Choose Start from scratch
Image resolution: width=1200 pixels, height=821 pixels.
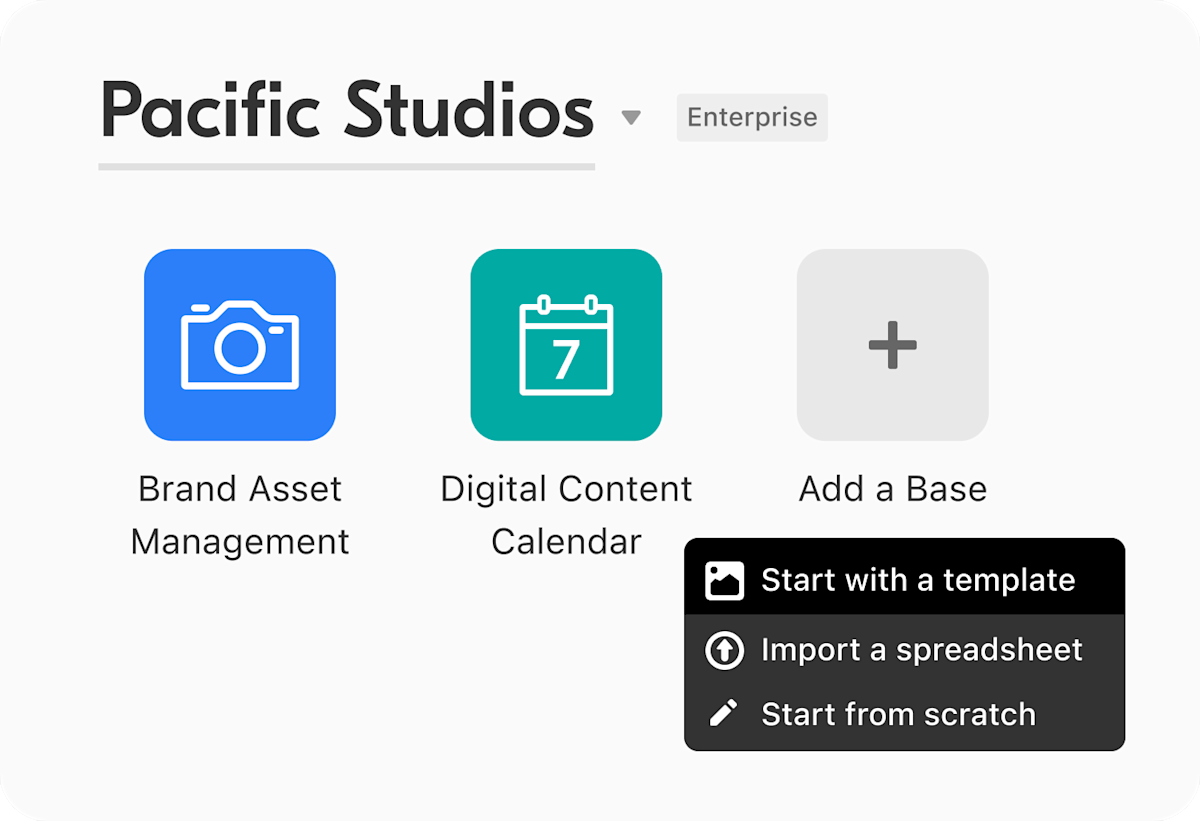[898, 714]
